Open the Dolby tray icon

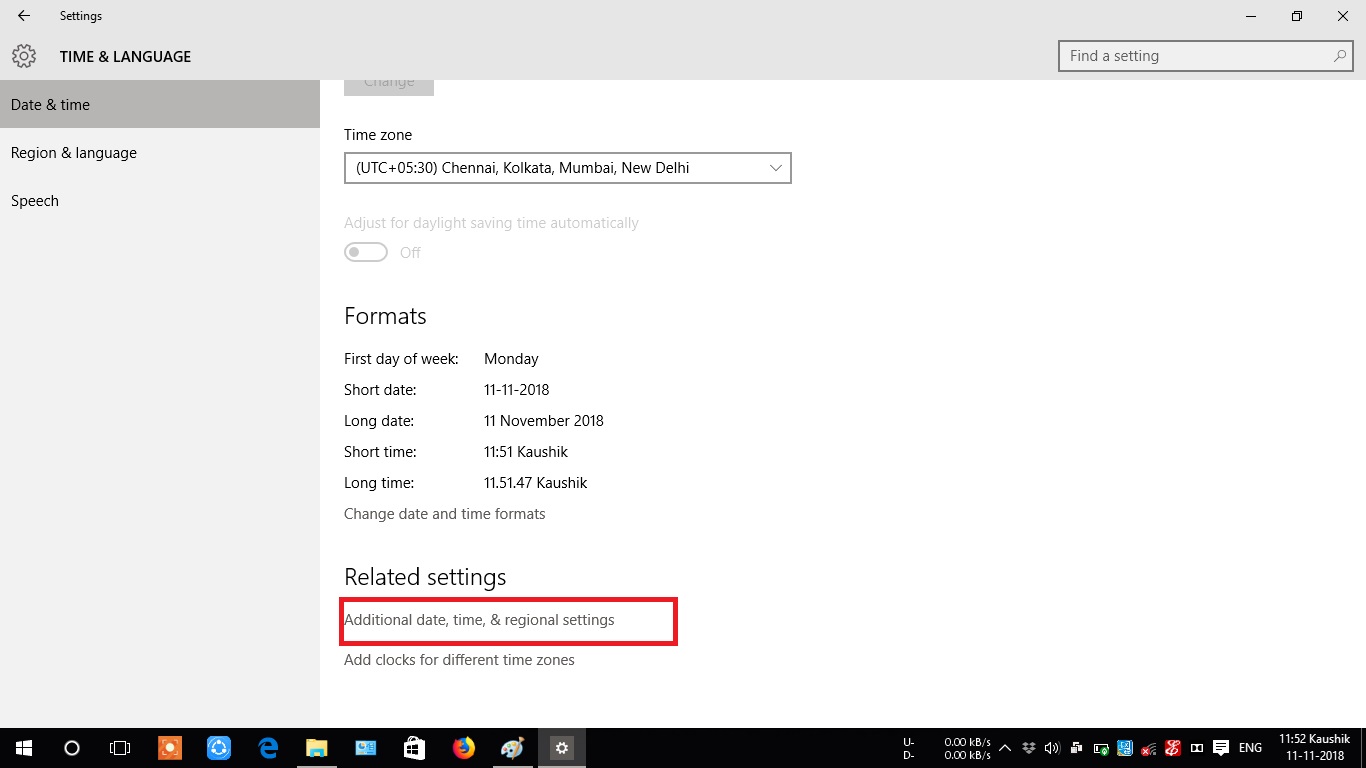[x=1197, y=748]
